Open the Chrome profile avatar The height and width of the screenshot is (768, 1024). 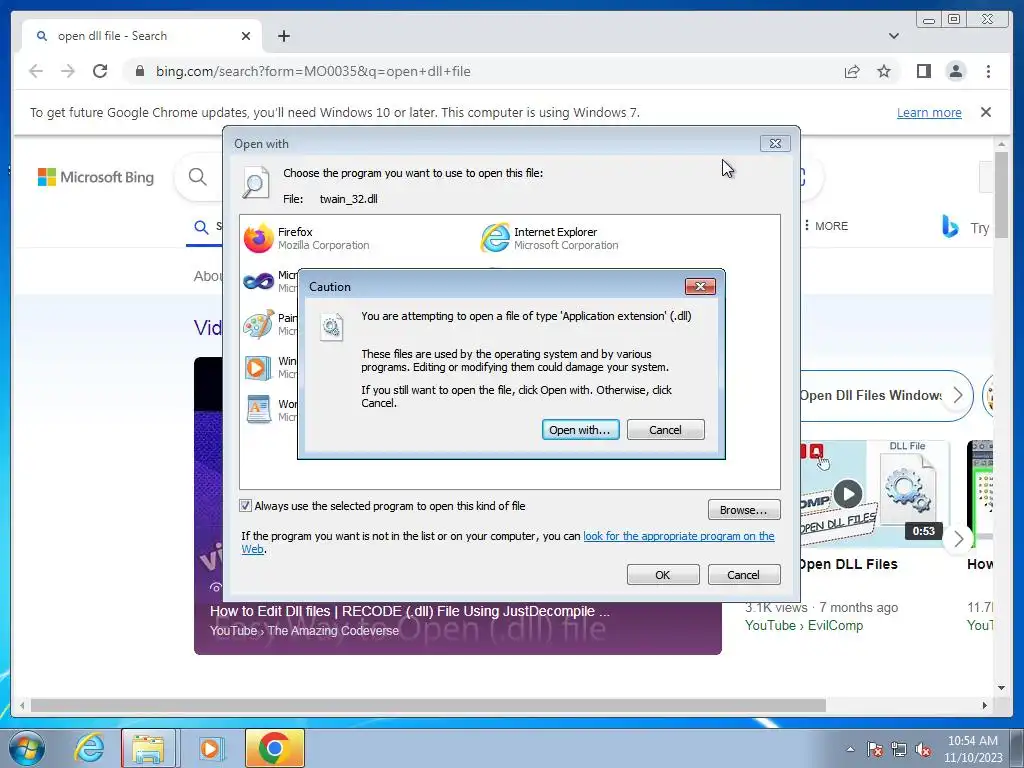(x=956, y=71)
